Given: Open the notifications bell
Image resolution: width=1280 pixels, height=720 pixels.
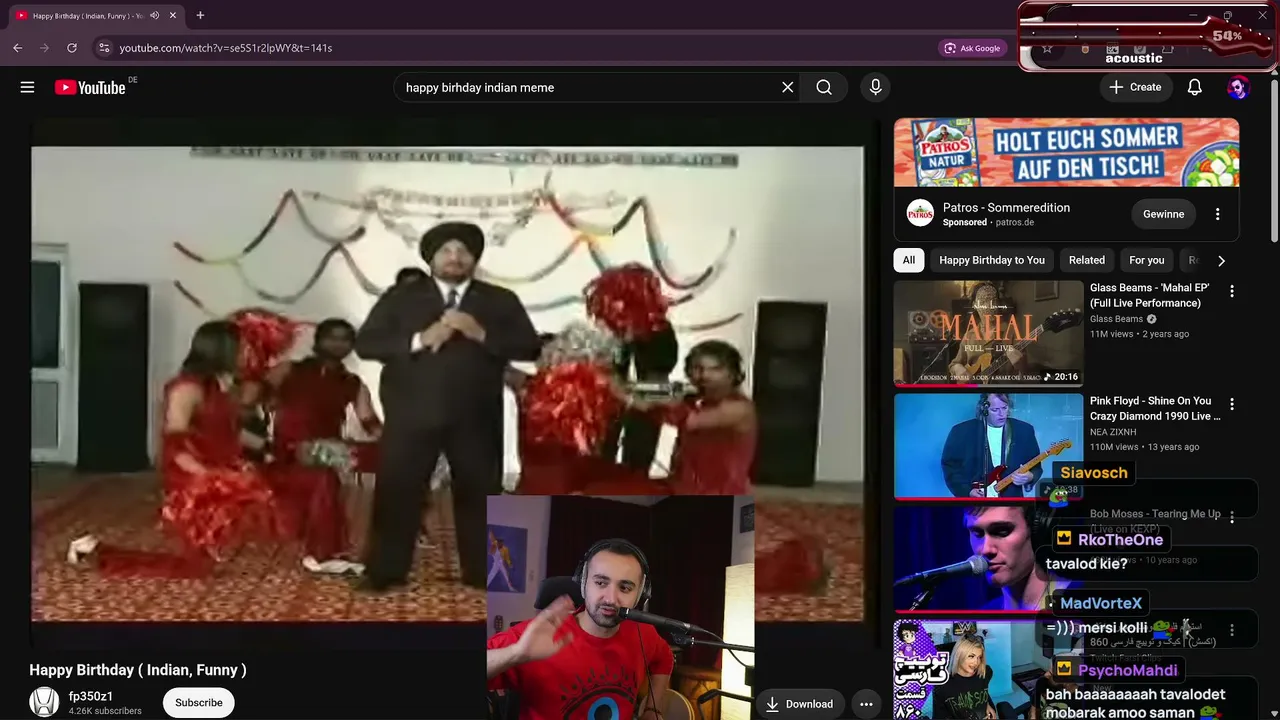Looking at the screenshot, I should click(1194, 87).
